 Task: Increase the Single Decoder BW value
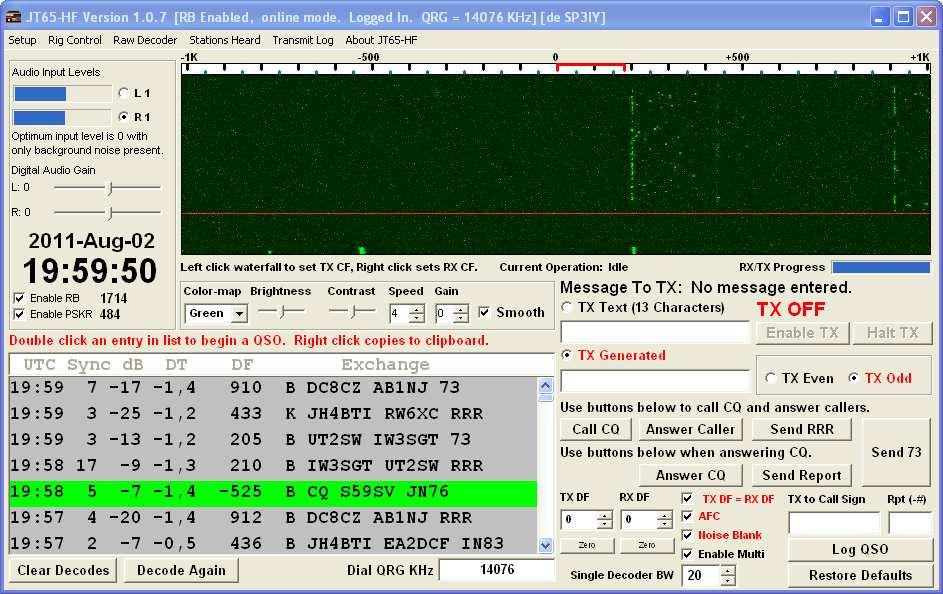[728, 571]
